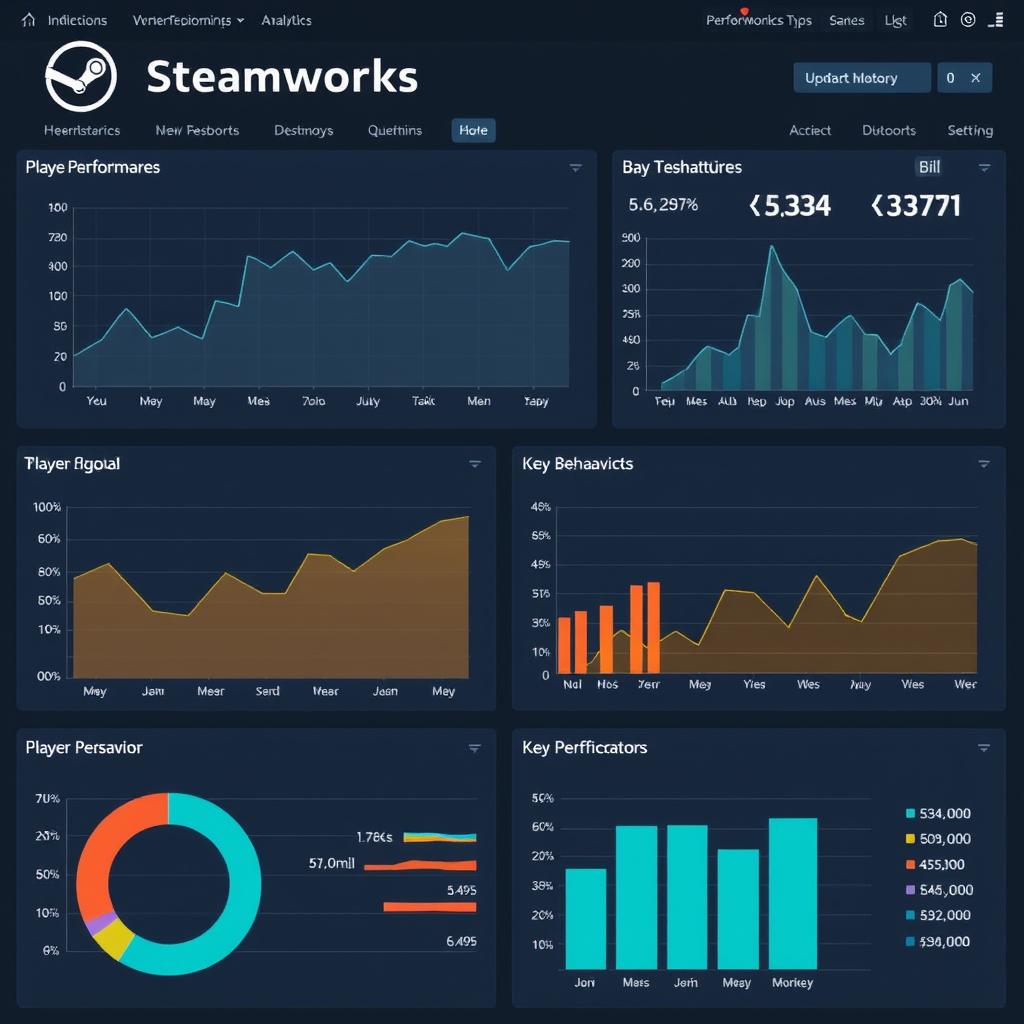
Task: Click the 6.495 value in Player Persavior
Action: point(461,941)
